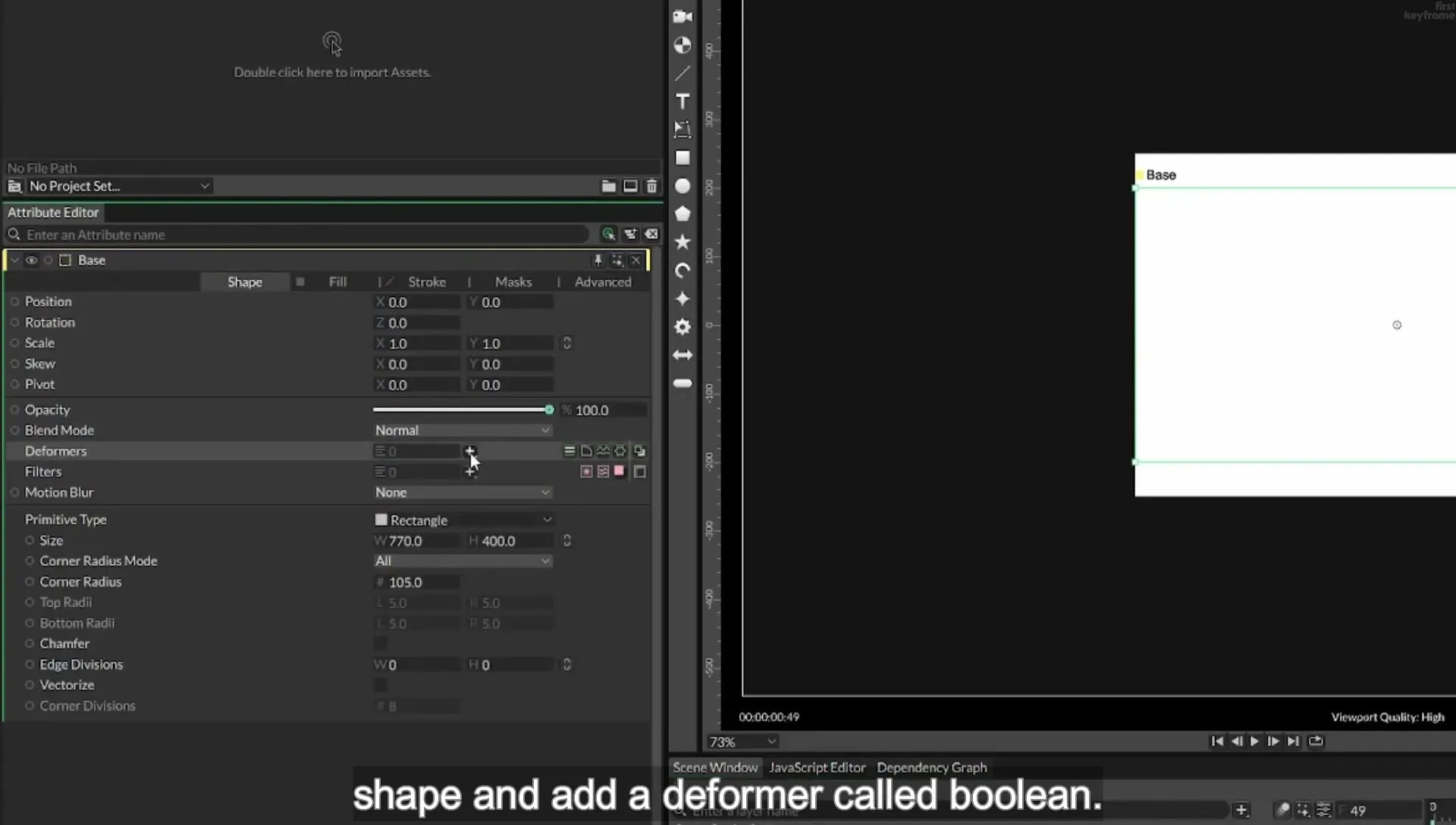Select the Capsule shape tool
Viewport: 1456px width, 825px height.
click(x=682, y=384)
